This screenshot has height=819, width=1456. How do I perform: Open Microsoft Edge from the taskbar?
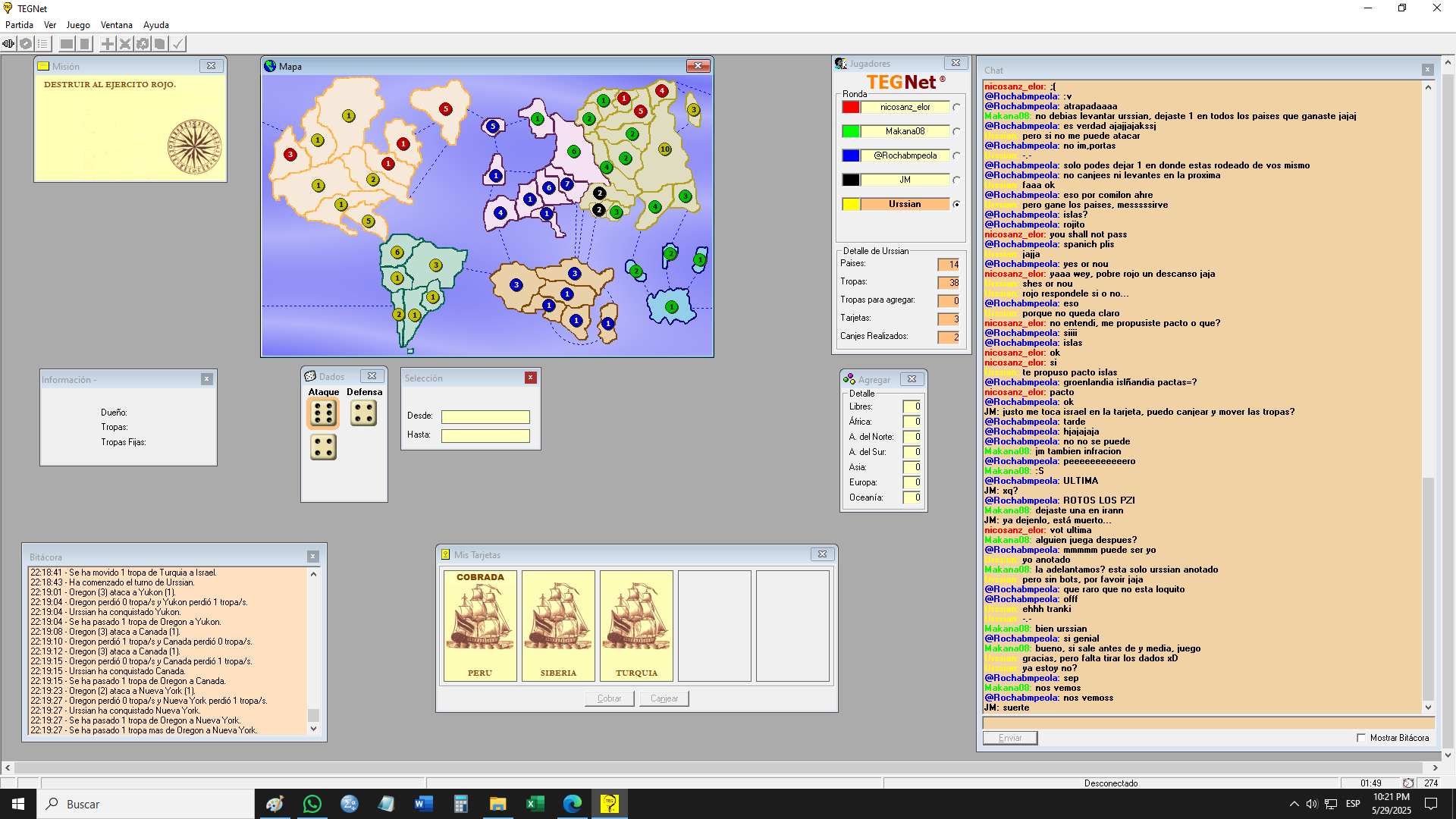coord(573,804)
